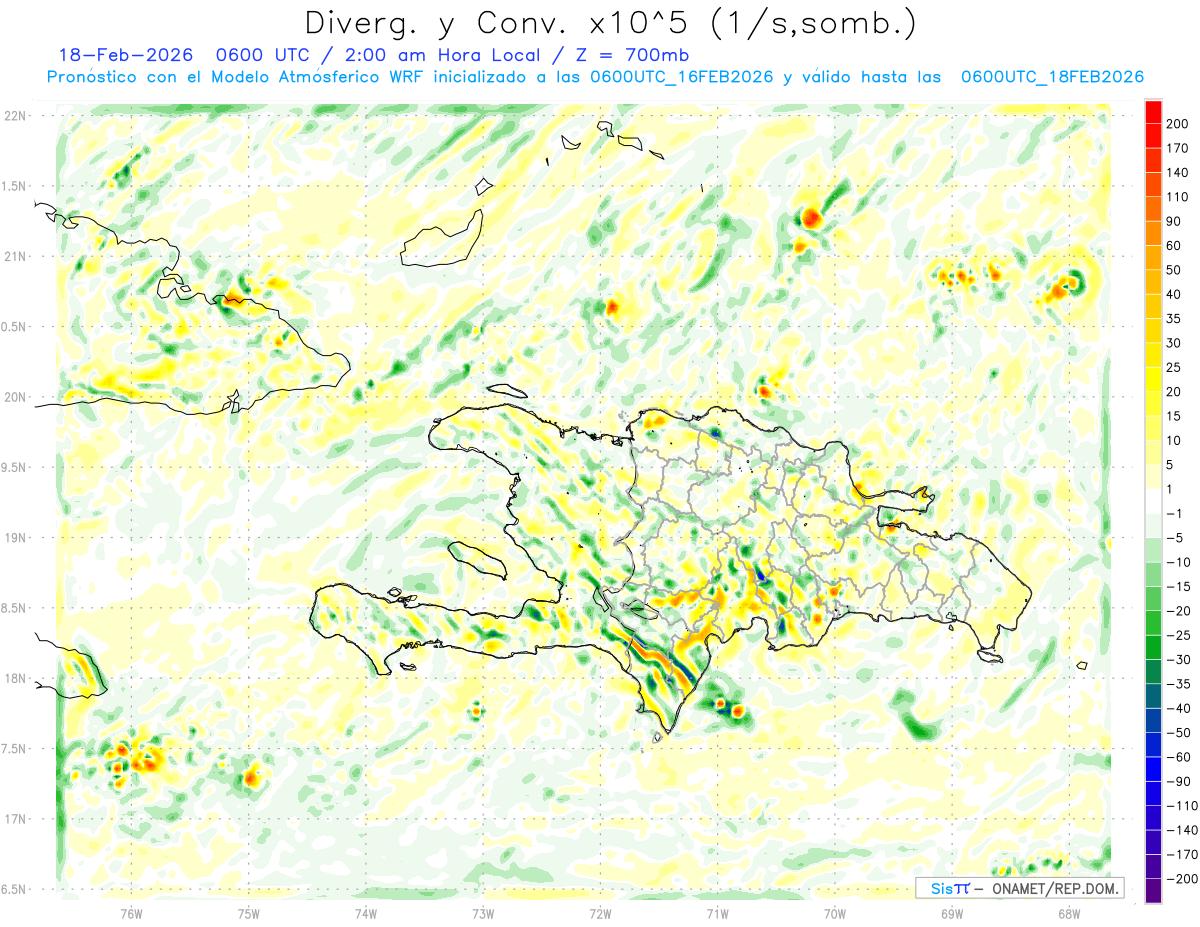Click the '73W' longitude label
This screenshot has width=1200, height=927.
[483, 914]
